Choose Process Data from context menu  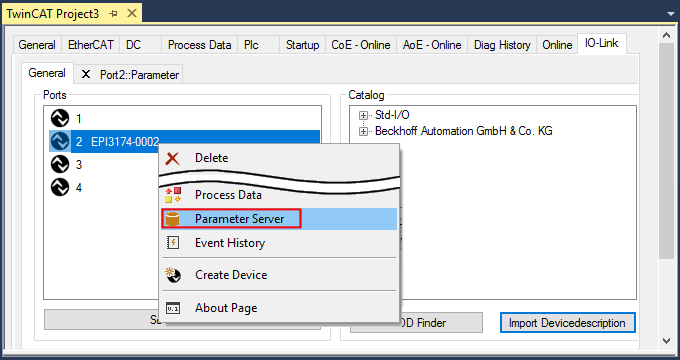[x=279, y=195]
